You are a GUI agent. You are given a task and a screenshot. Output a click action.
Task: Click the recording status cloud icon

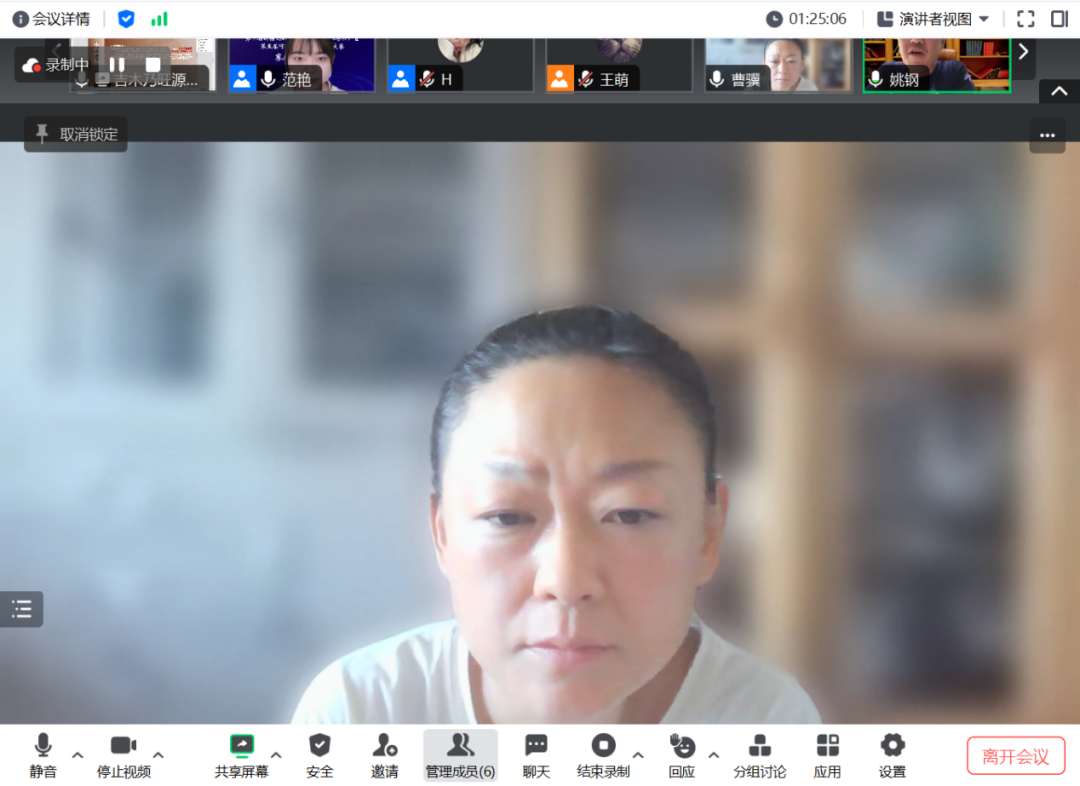(x=31, y=65)
